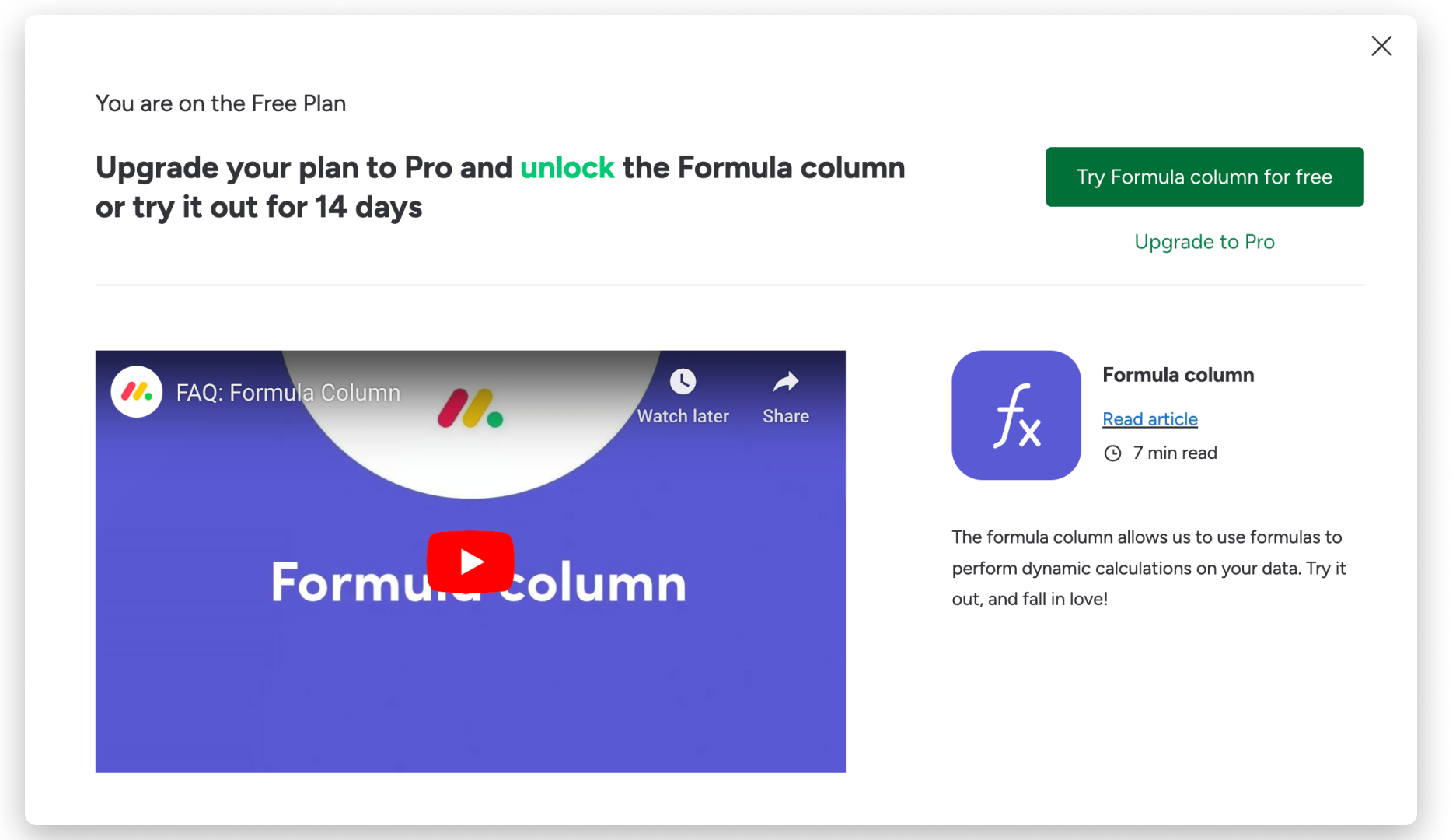Open the FAQ: Formula Column video title

288,393
